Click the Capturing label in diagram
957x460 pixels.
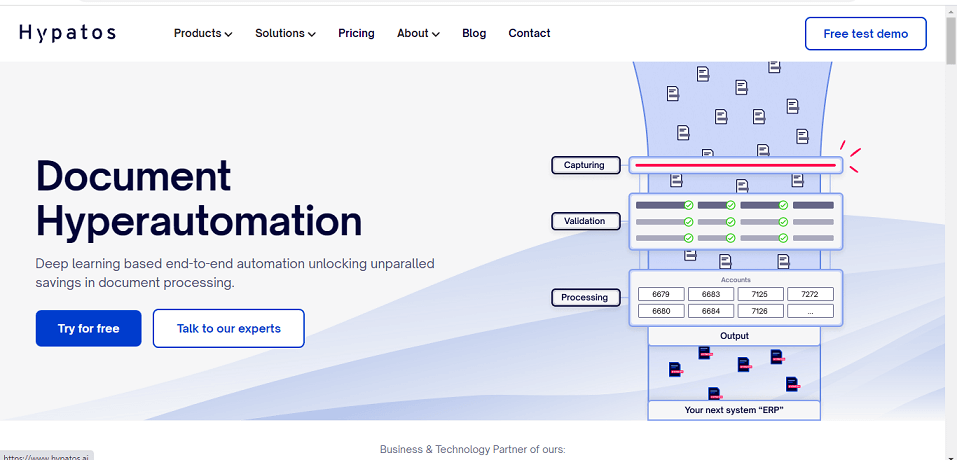(586, 165)
